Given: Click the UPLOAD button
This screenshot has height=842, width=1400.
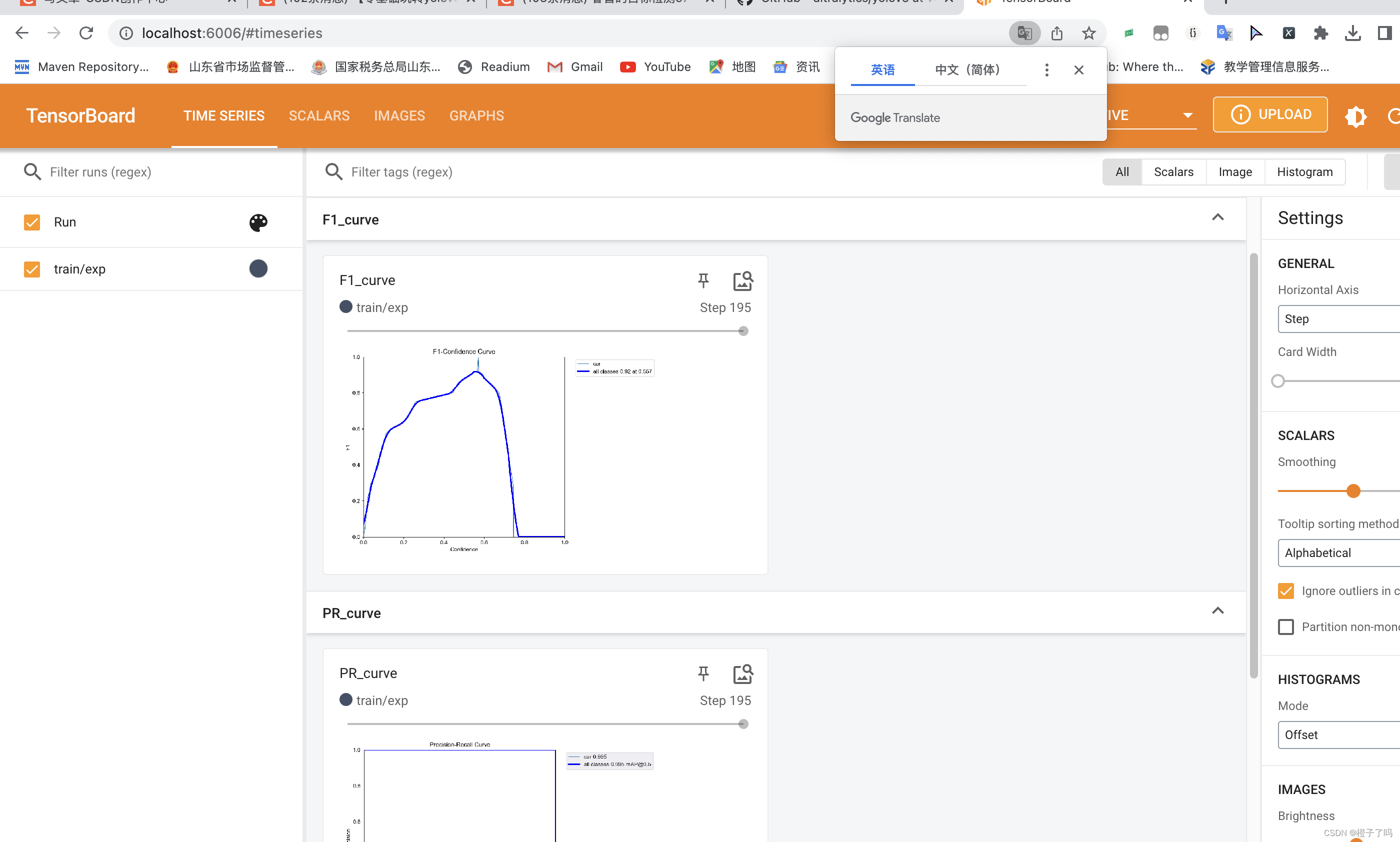Looking at the screenshot, I should (1270, 114).
